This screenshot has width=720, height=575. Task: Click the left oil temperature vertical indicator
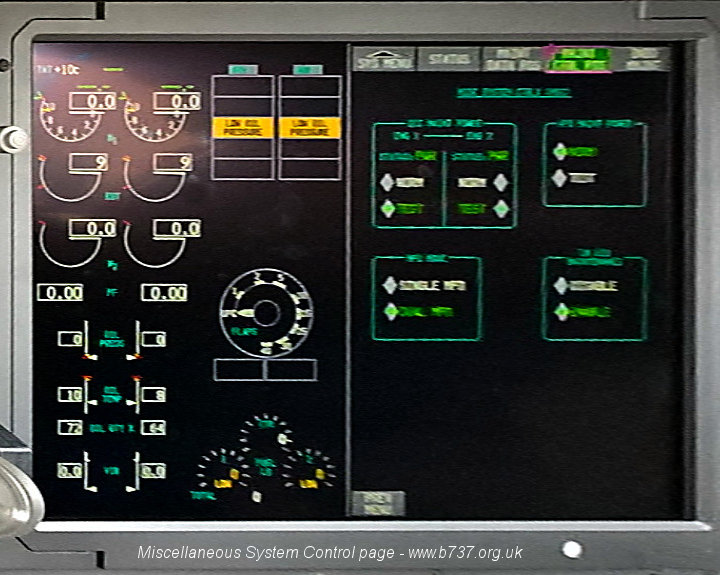tap(86, 395)
